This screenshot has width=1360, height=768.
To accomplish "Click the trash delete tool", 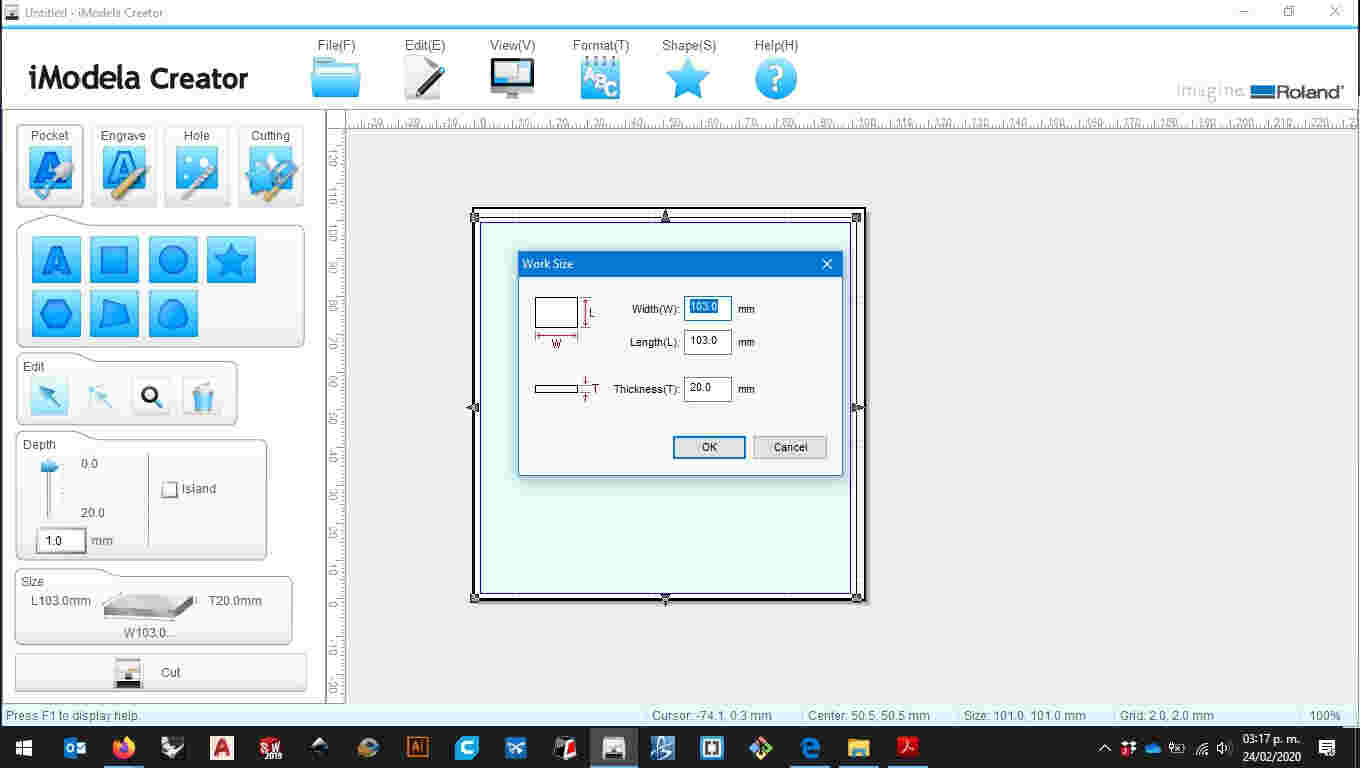I will [202, 397].
